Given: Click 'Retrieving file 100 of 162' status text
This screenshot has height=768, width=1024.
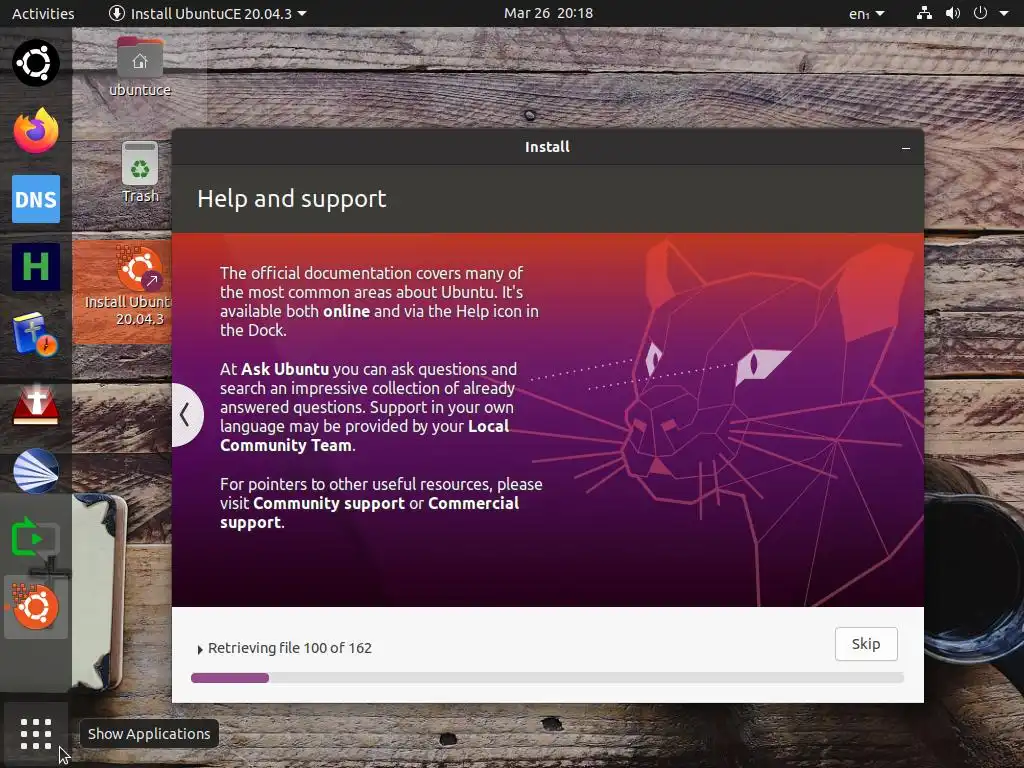Looking at the screenshot, I should tap(290, 648).
